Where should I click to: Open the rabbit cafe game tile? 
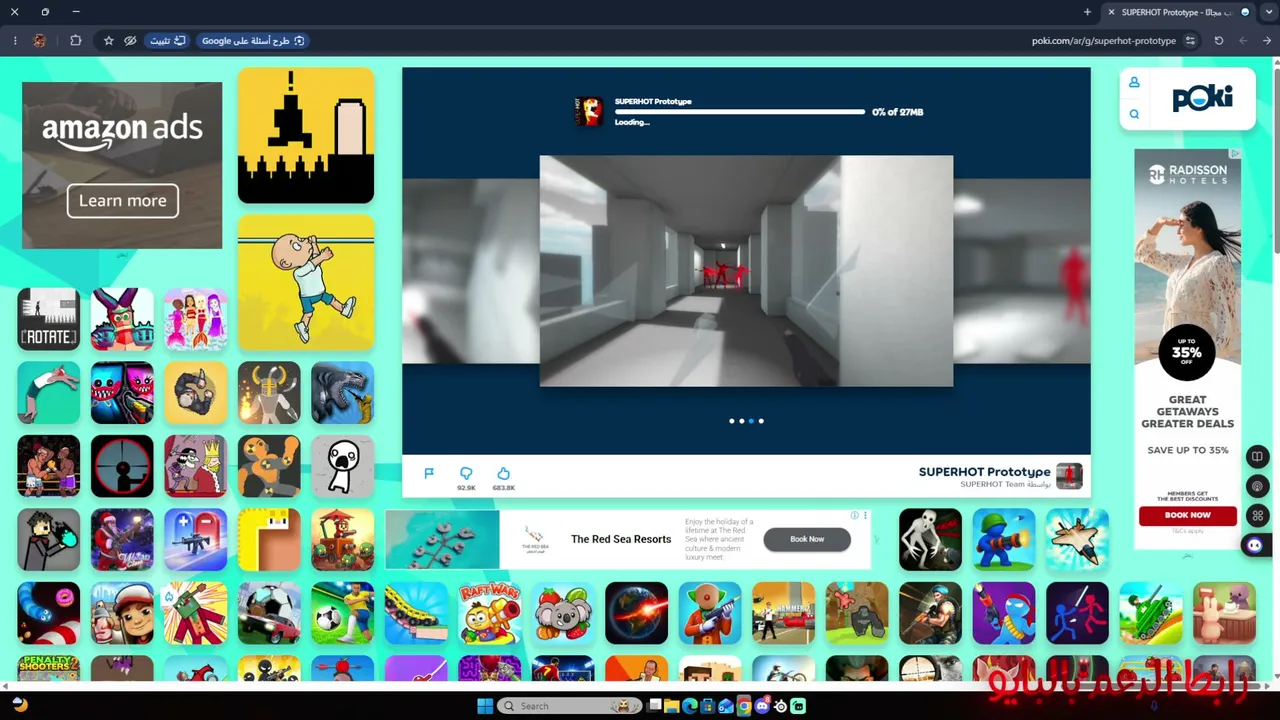point(1224,613)
